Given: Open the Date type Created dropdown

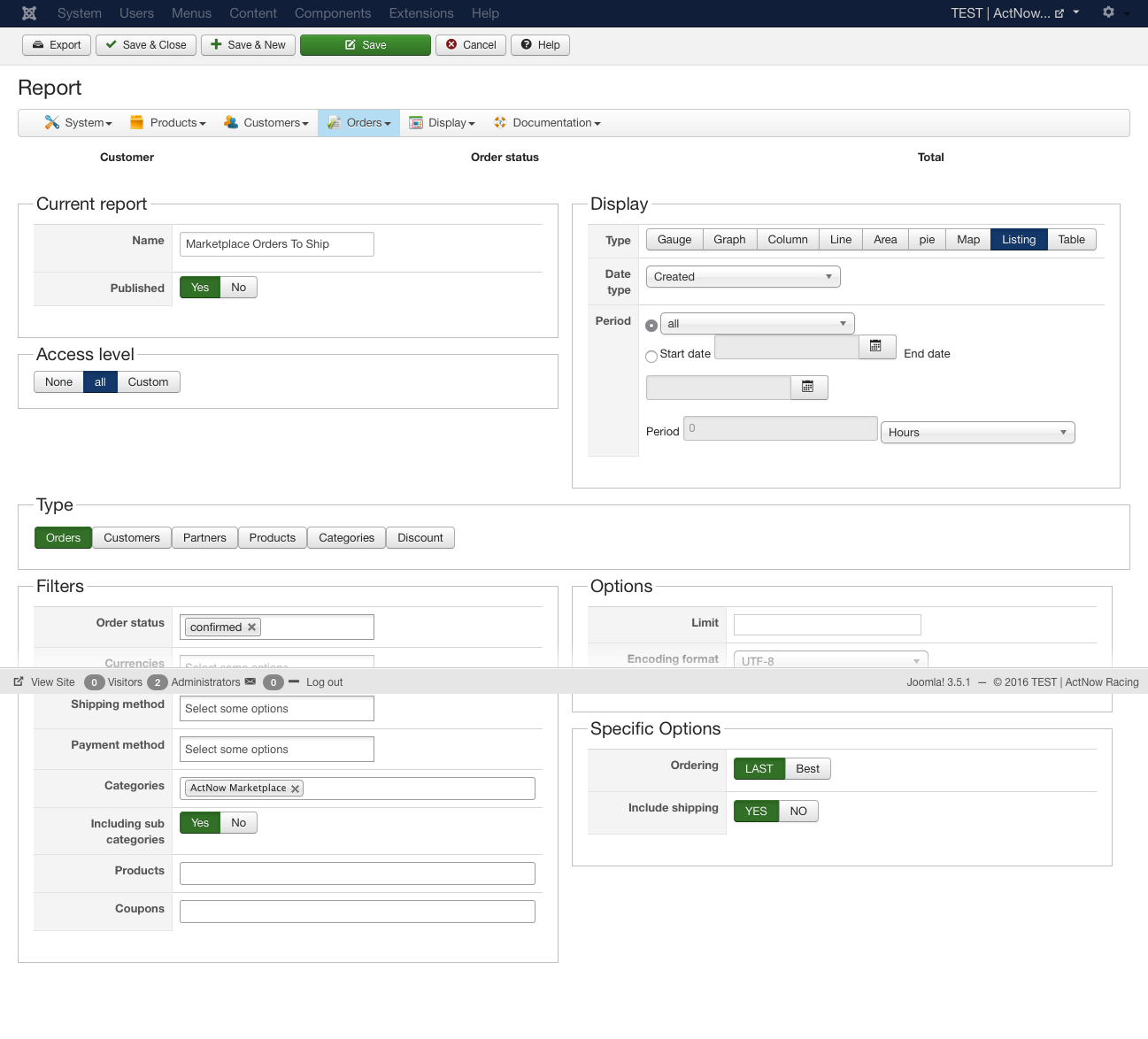Looking at the screenshot, I should coord(743,277).
